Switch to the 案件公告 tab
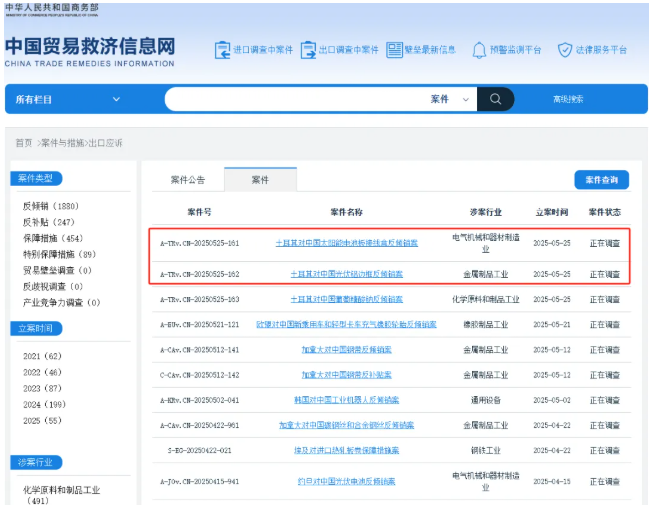653x513 pixels. pos(187,180)
